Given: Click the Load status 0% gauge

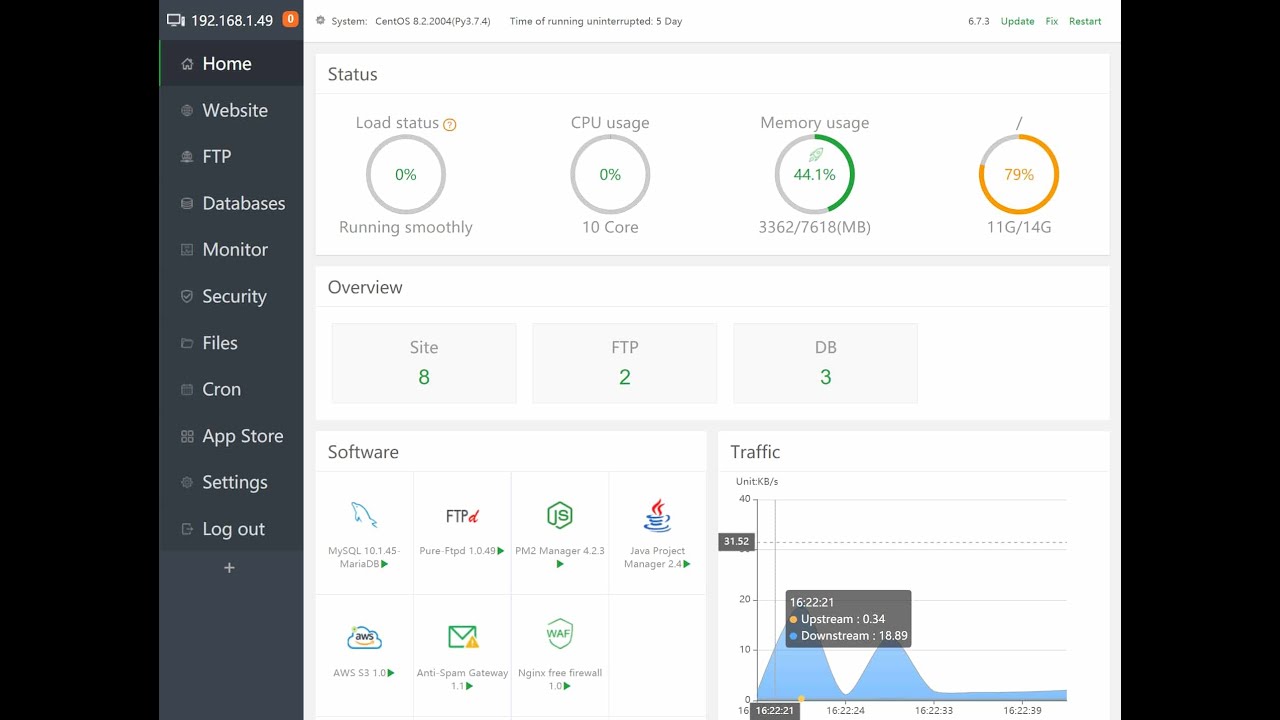Looking at the screenshot, I should pos(405,174).
